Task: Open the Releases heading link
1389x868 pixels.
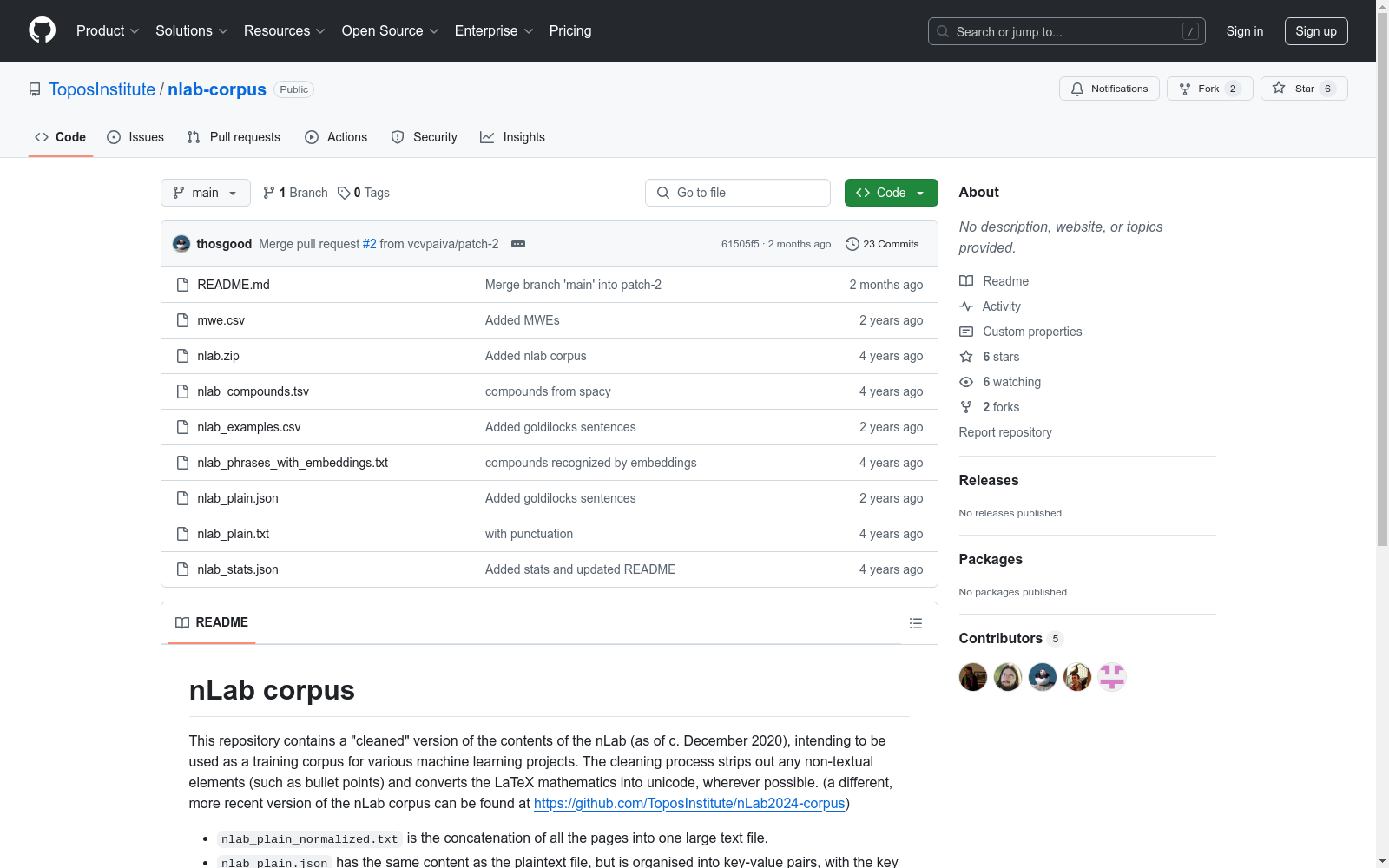Action: pos(989,480)
